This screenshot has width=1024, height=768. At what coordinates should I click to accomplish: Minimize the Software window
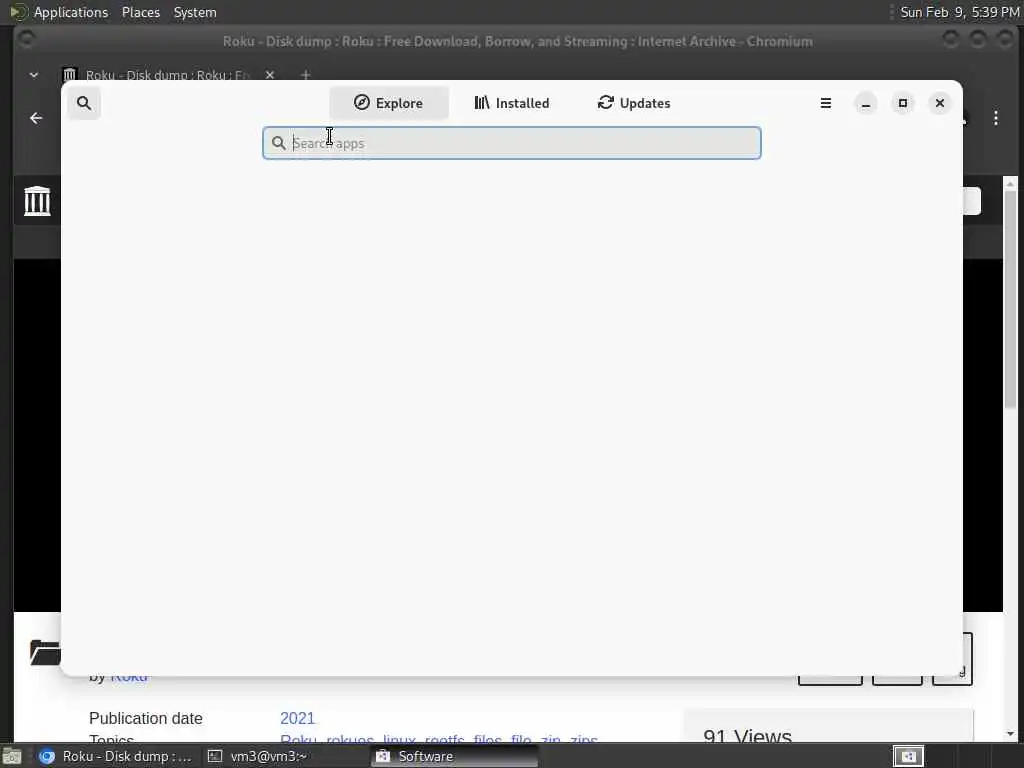866,103
